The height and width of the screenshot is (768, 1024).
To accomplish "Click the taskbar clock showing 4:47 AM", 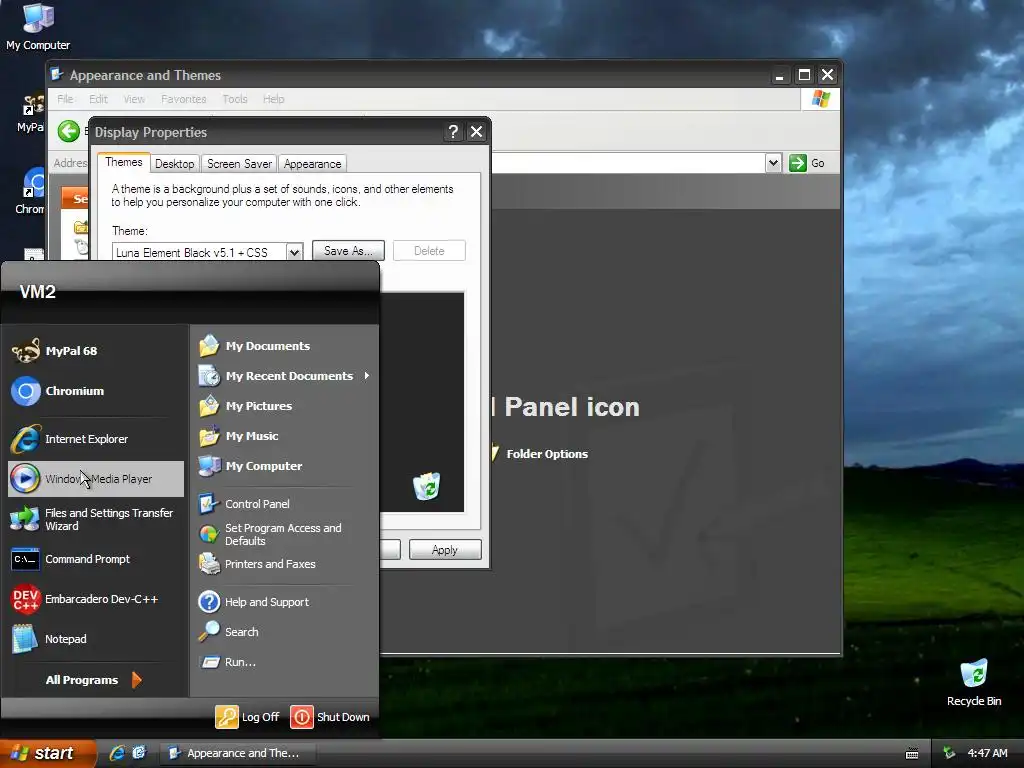I will pos(987,754).
